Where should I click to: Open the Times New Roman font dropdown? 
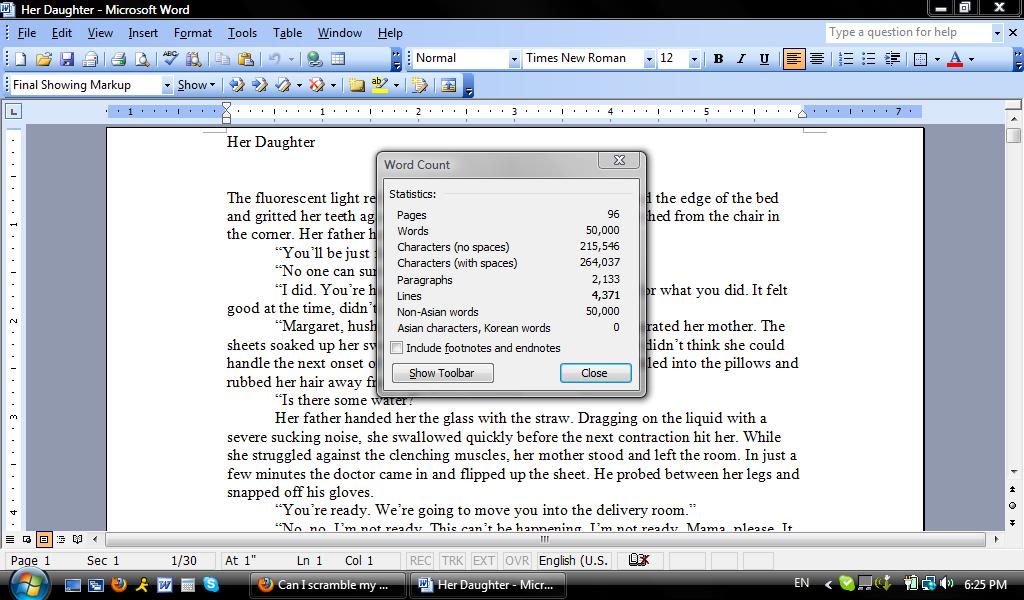coord(648,59)
